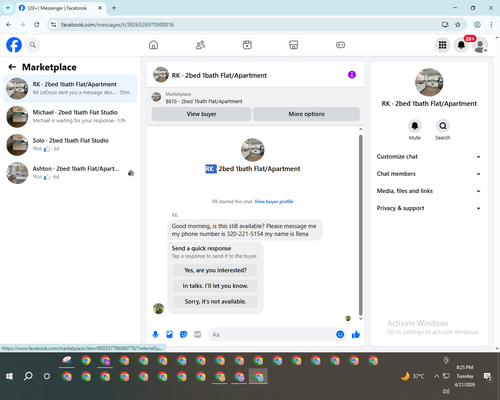
Task: Open Windows Start menu
Action: pos(9,376)
